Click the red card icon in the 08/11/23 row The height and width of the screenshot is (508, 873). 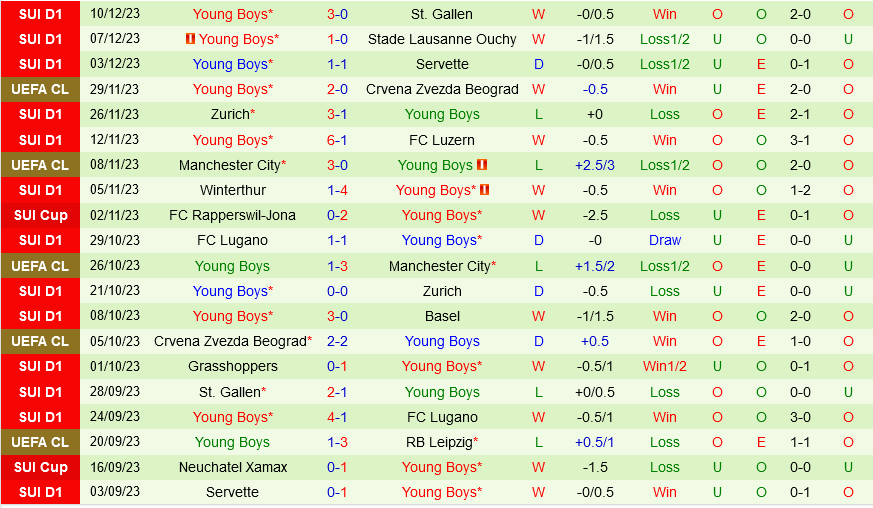click(482, 165)
